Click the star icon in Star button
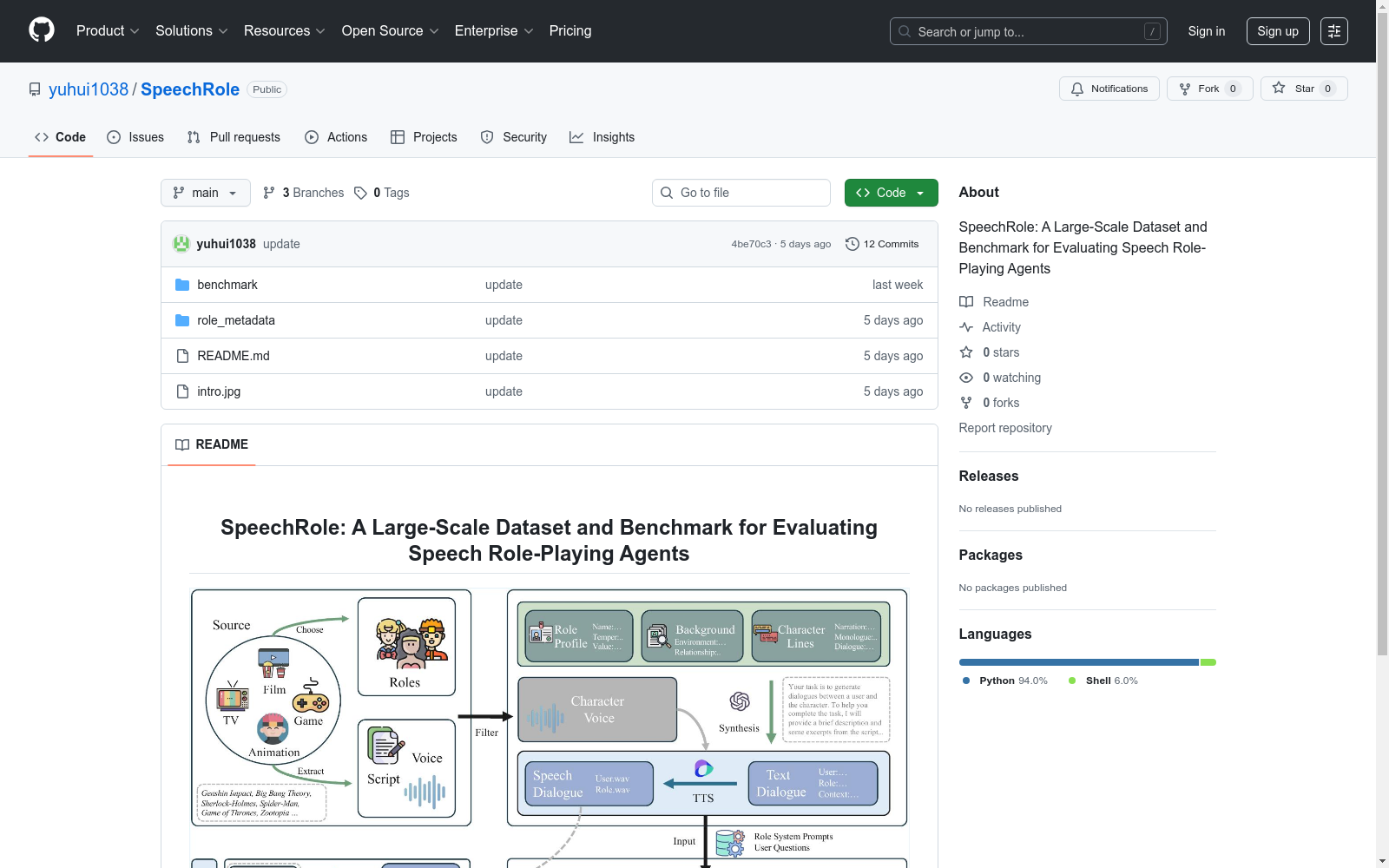 tap(1279, 89)
